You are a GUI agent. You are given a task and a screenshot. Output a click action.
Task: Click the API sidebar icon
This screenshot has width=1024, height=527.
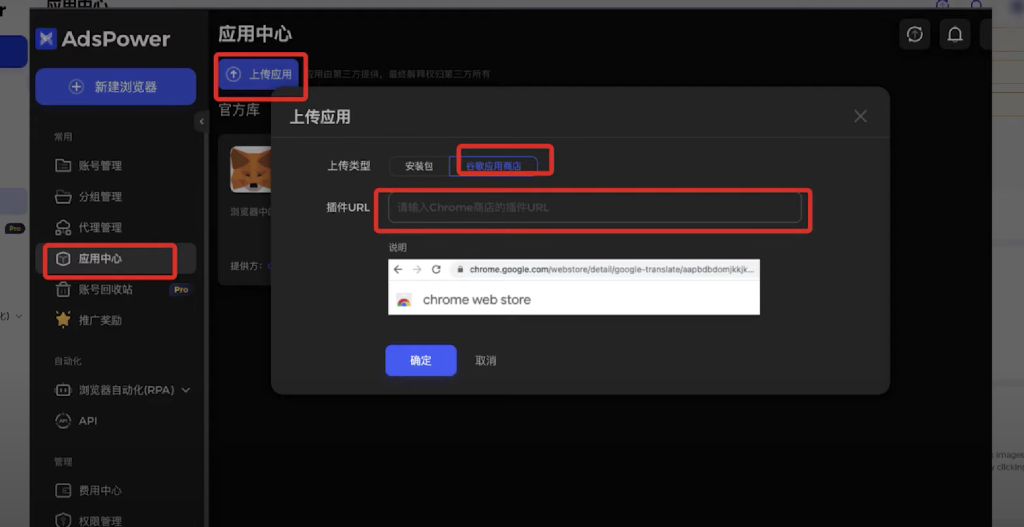63,421
